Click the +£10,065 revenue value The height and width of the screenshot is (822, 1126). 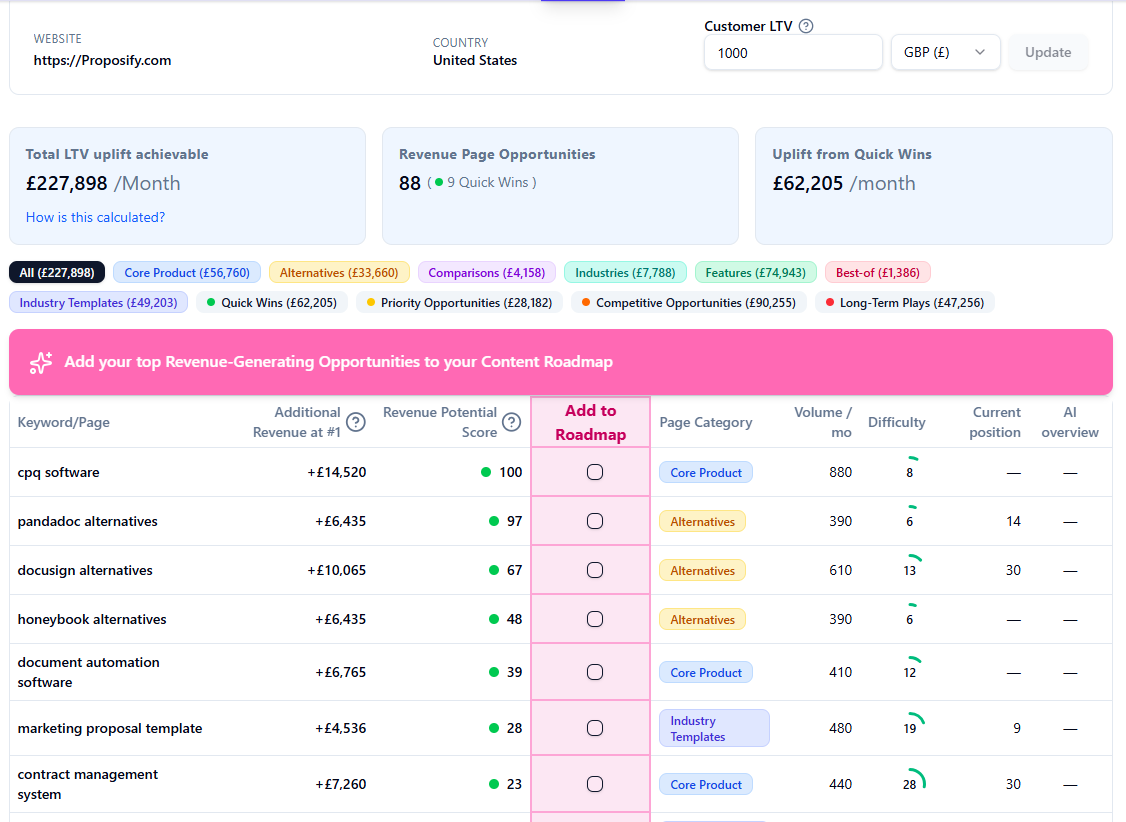coord(337,570)
